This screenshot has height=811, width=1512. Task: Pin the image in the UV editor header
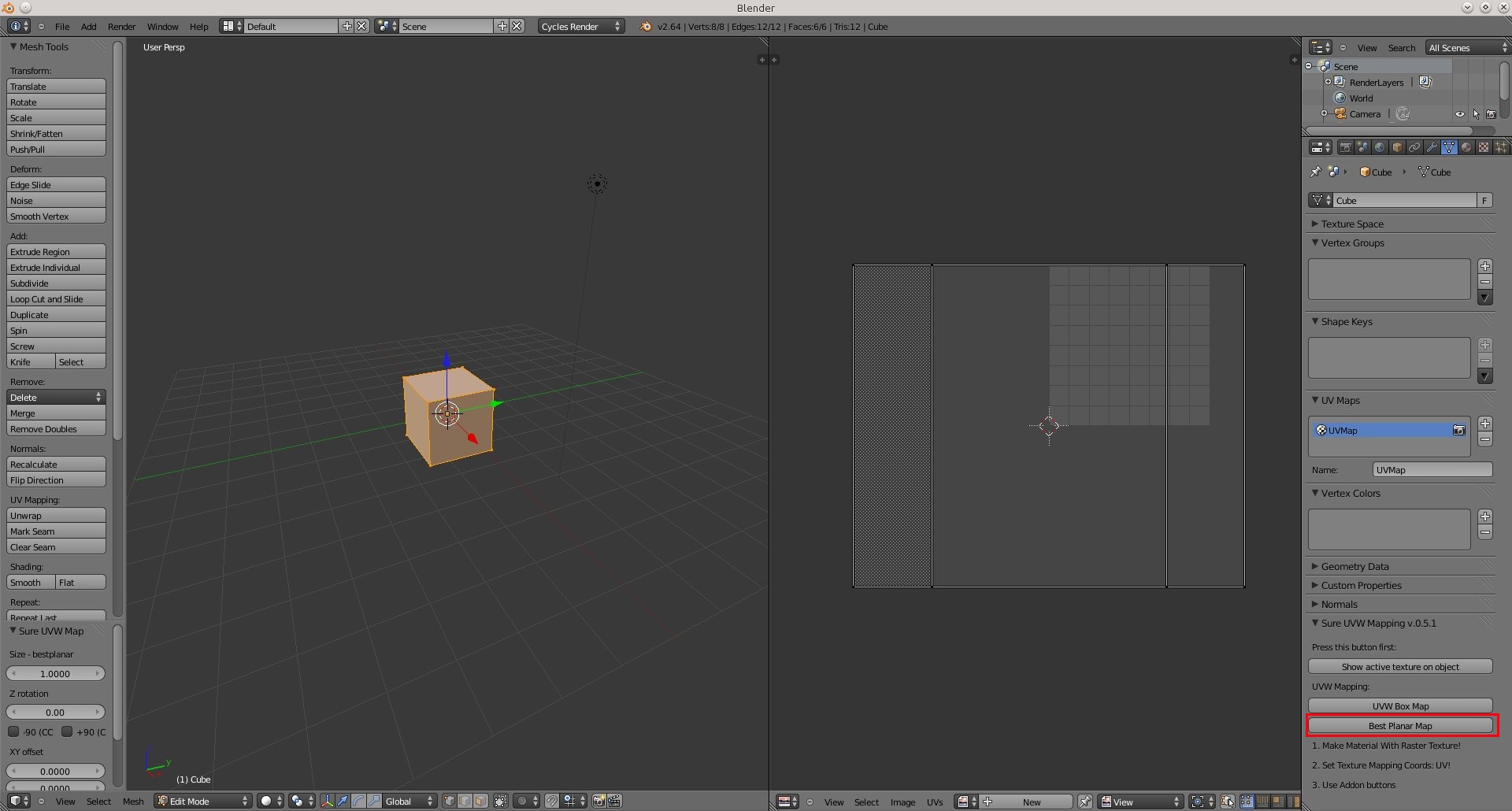pos(1085,802)
